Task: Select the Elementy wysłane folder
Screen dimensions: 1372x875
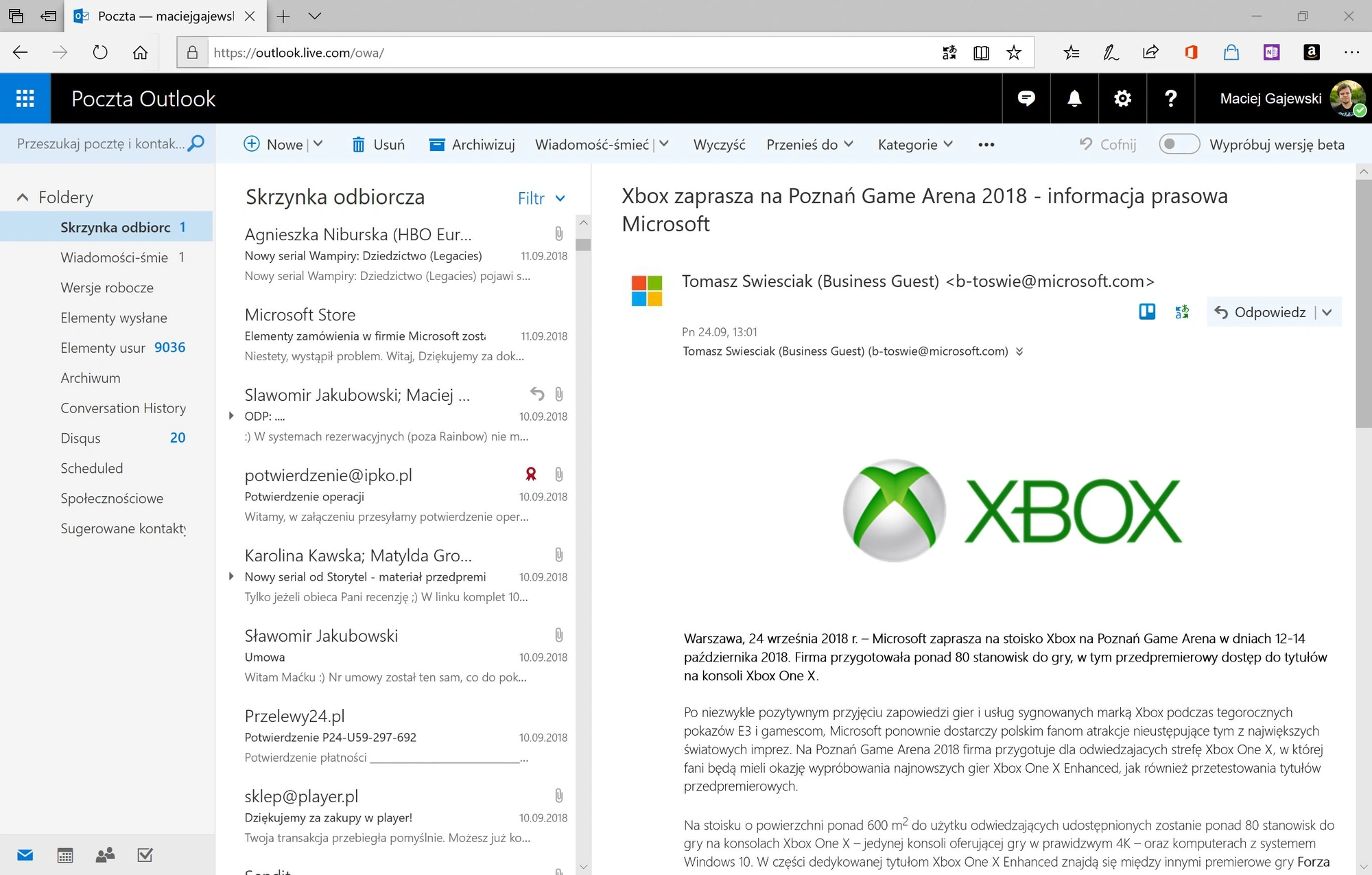Action: pos(106,318)
